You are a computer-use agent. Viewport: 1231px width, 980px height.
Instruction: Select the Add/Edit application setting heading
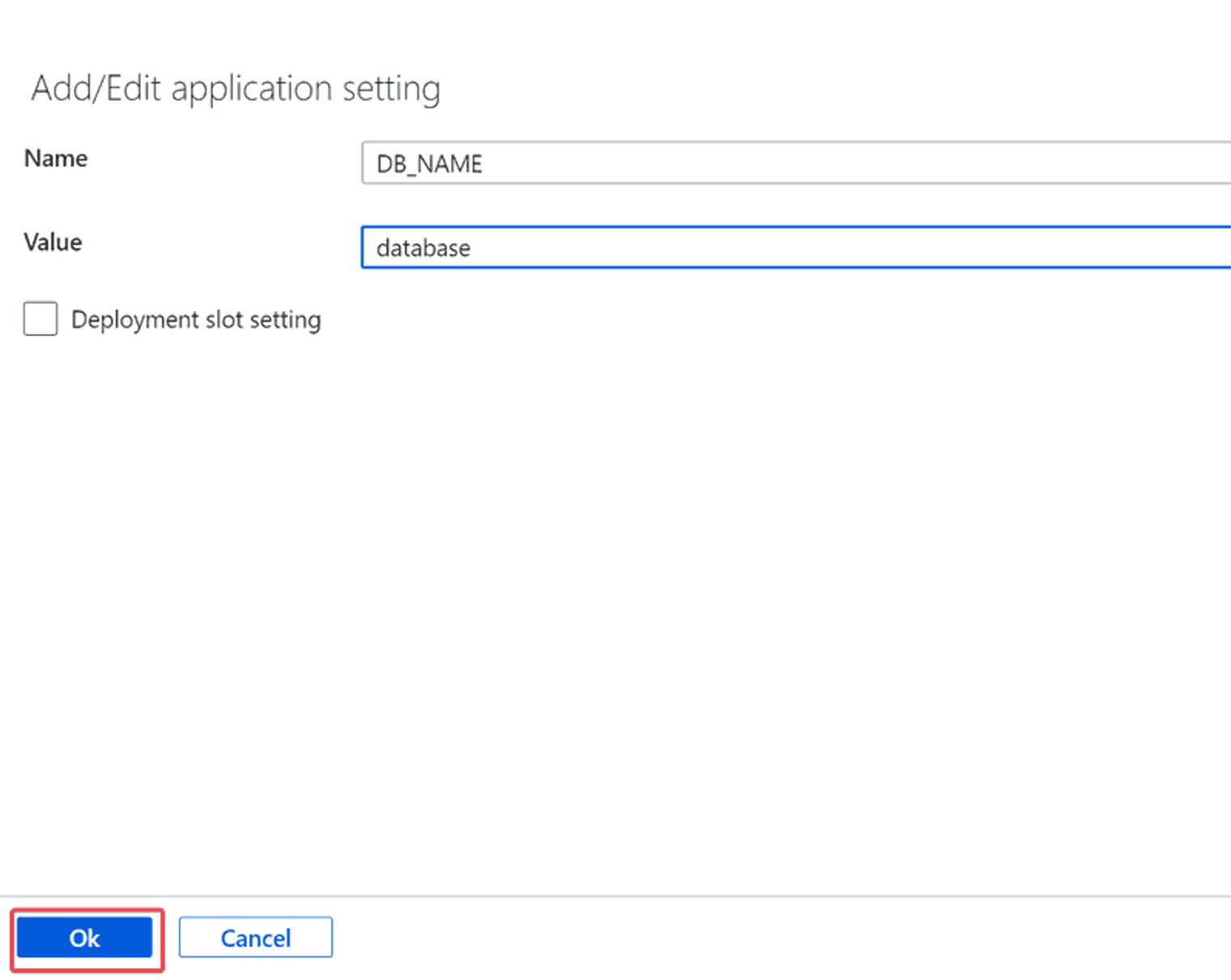236,87
